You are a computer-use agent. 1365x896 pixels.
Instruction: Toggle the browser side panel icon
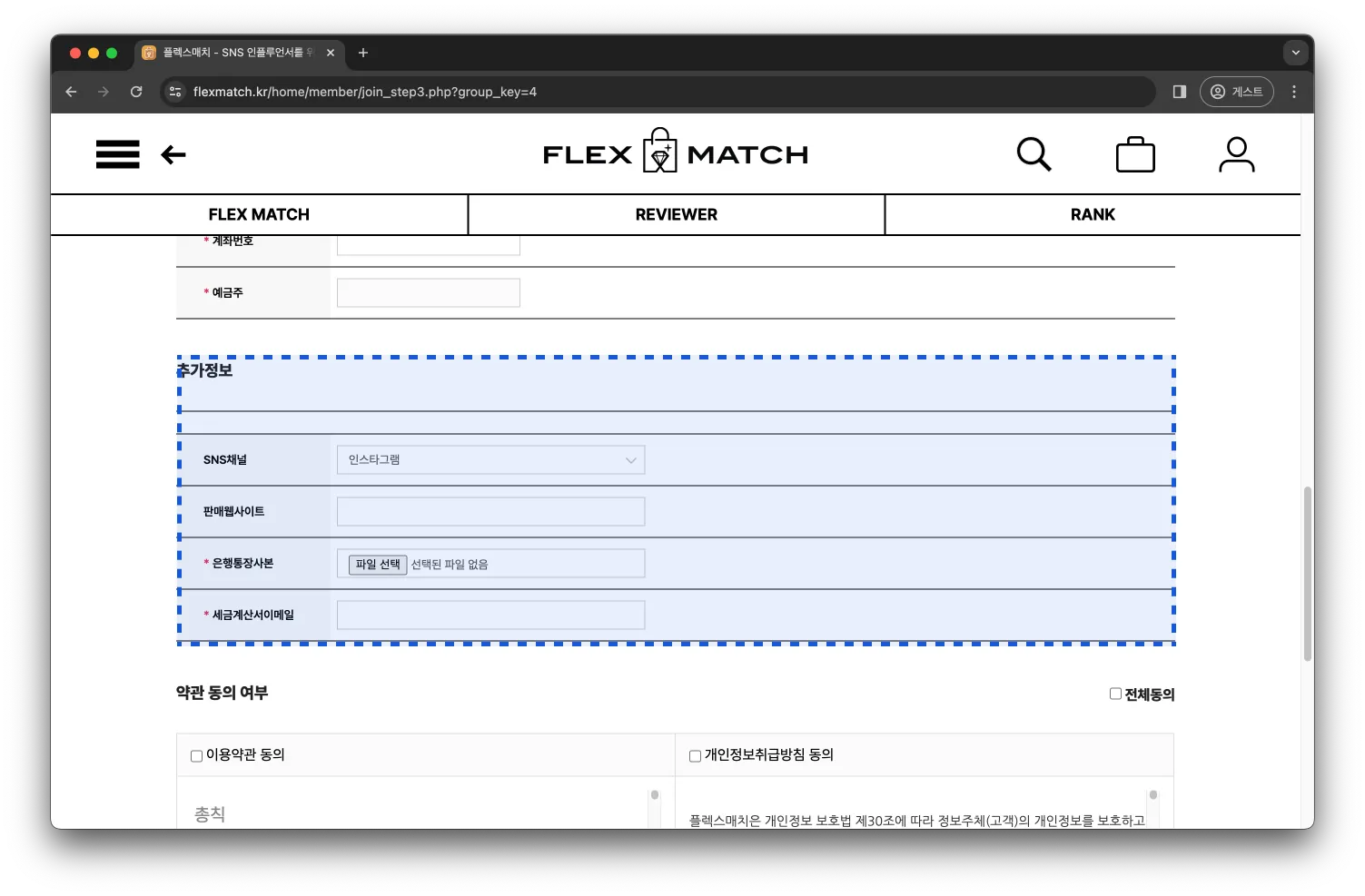pyautogui.click(x=1179, y=92)
